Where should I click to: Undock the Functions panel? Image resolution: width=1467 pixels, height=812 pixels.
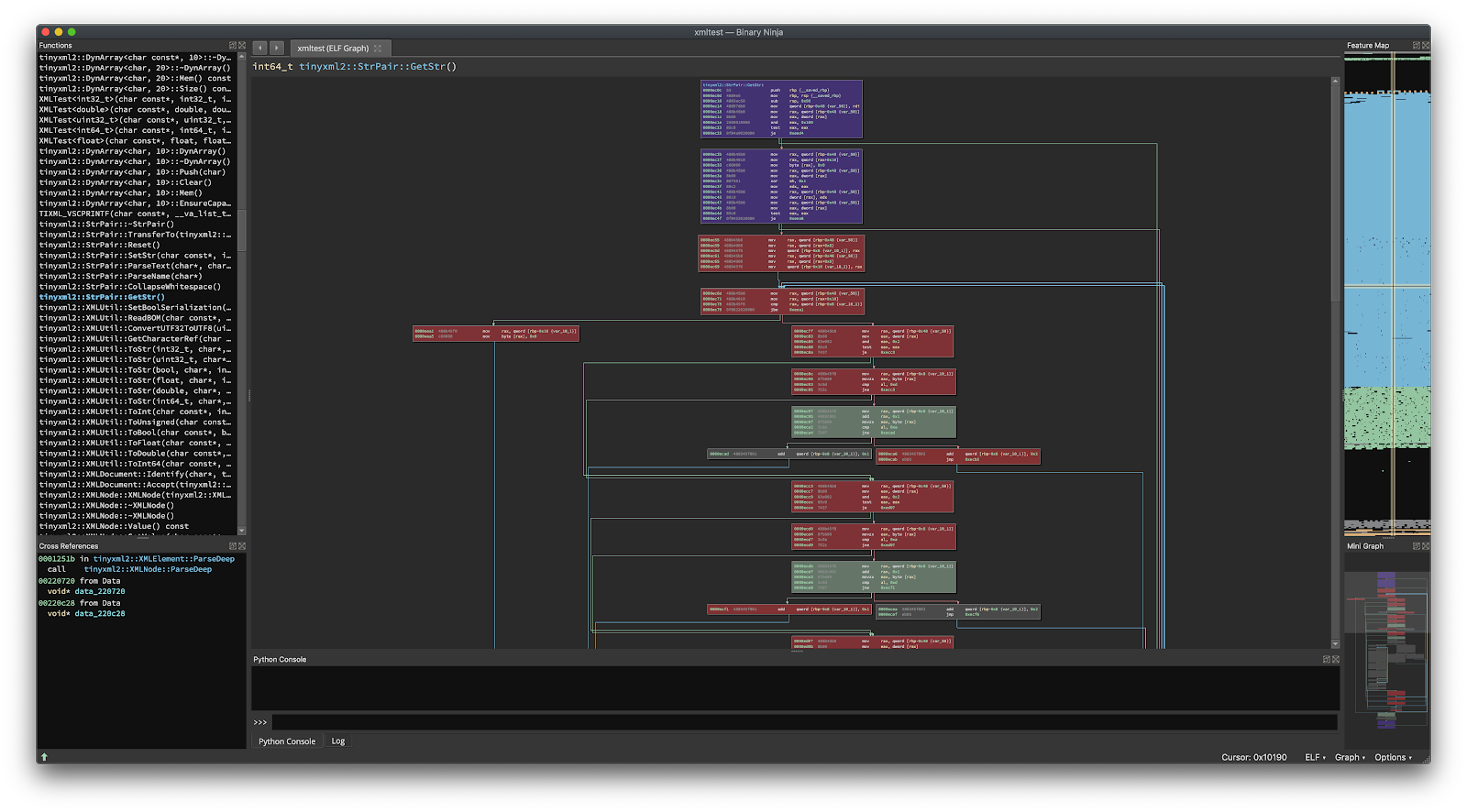pos(233,45)
